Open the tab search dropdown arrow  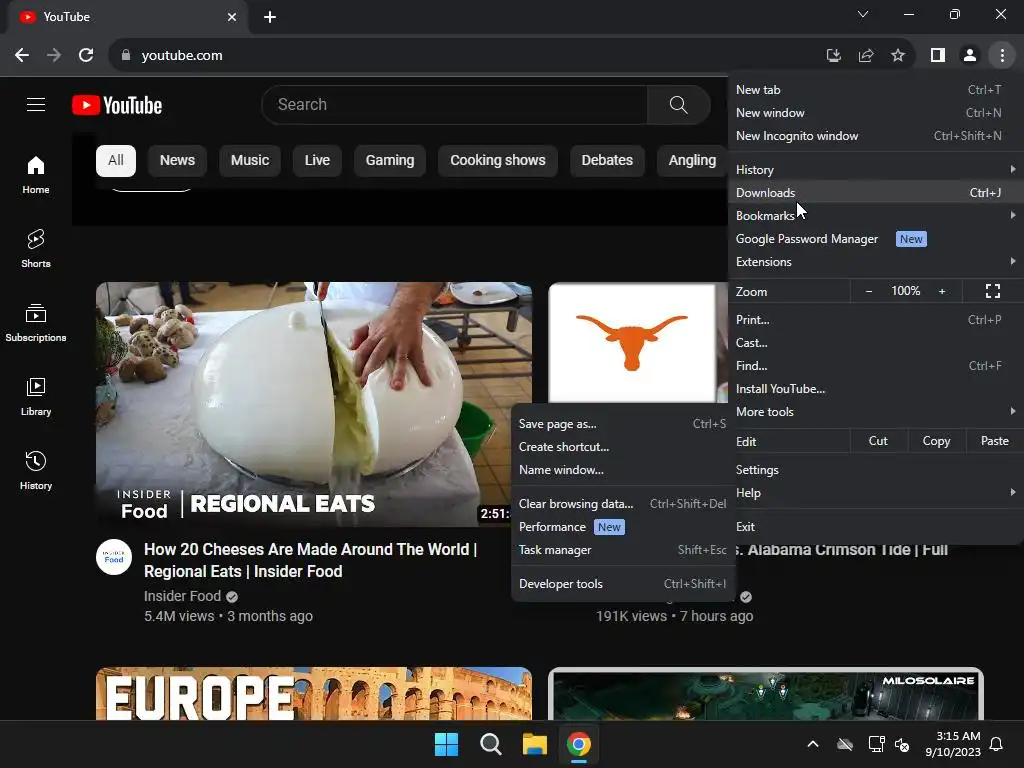point(863,14)
